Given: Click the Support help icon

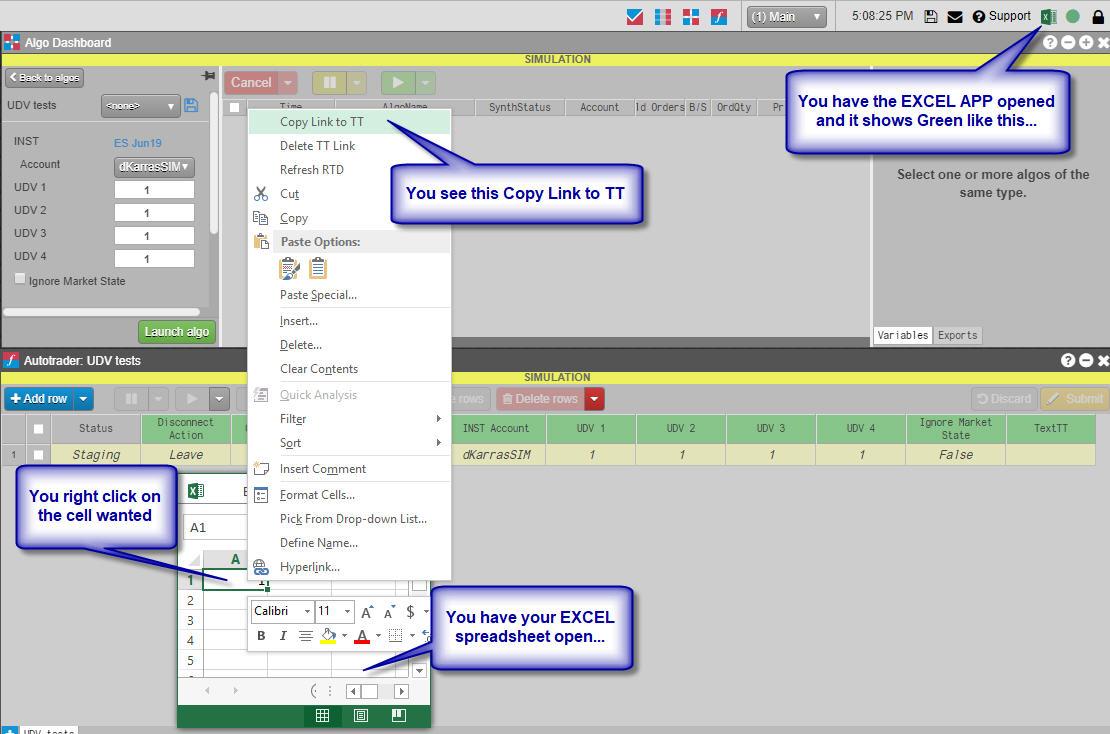Looking at the screenshot, I should coord(978,16).
